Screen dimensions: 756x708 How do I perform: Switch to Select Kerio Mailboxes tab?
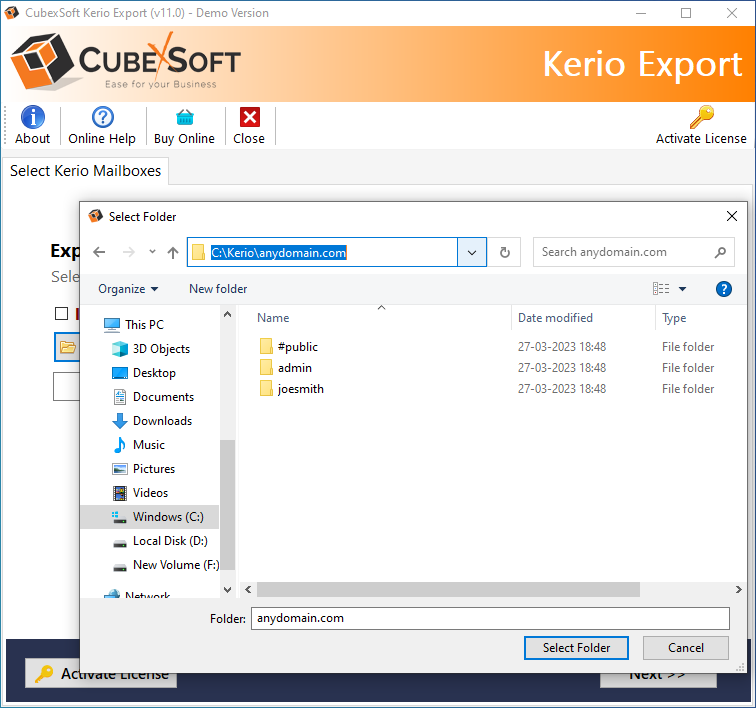pyautogui.click(x=85, y=171)
